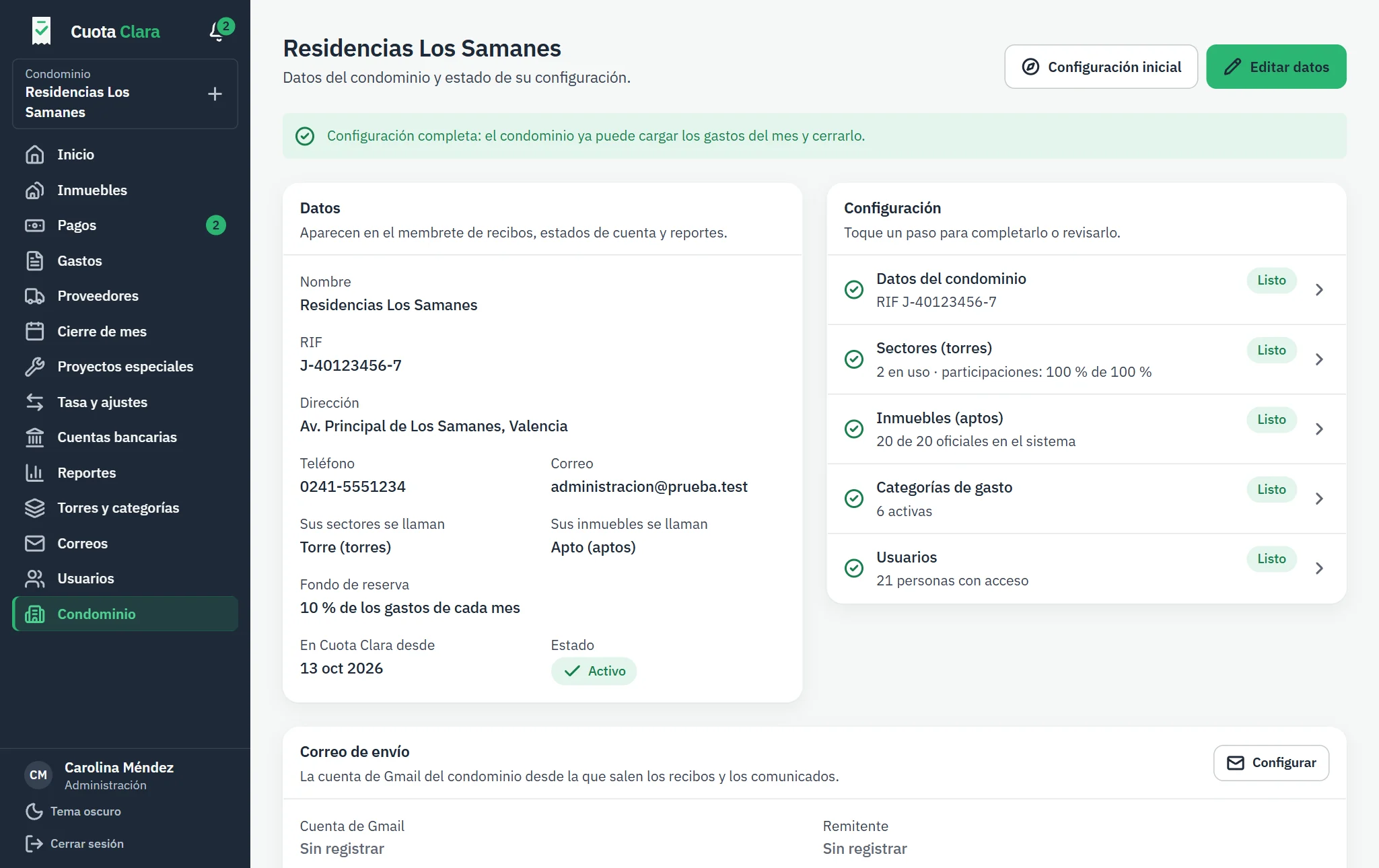The width and height of the screenshot is (1379, 868).
Task: Click the Datos del condominio green check icon
Action: (854, 290)
